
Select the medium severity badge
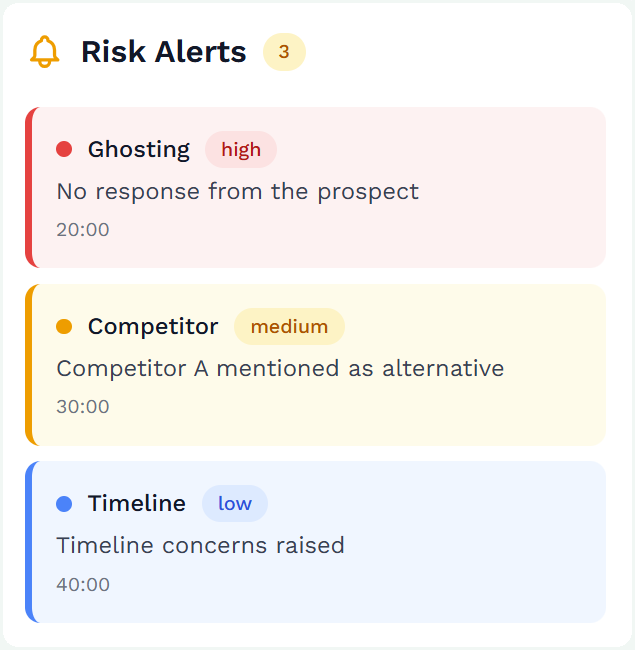click(x=289, y=326)
